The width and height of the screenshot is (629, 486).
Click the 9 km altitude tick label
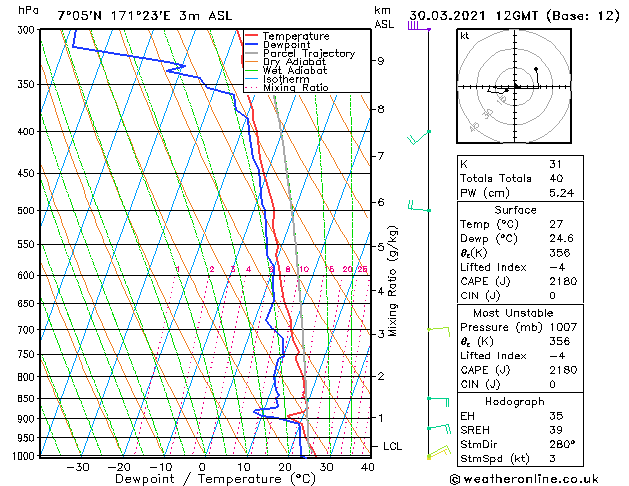tap(381, 61)
